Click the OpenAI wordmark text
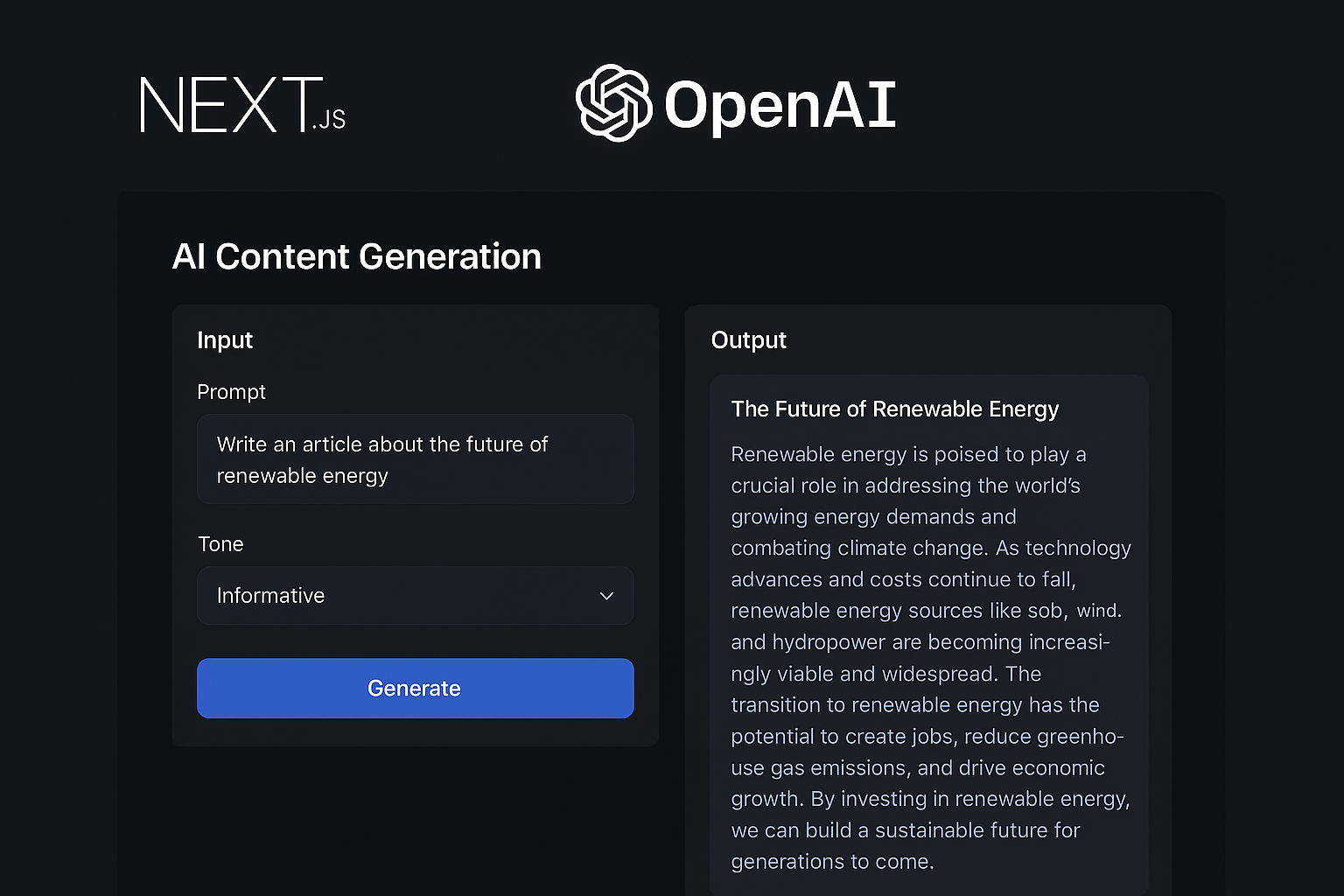 [x=779, y=103]
